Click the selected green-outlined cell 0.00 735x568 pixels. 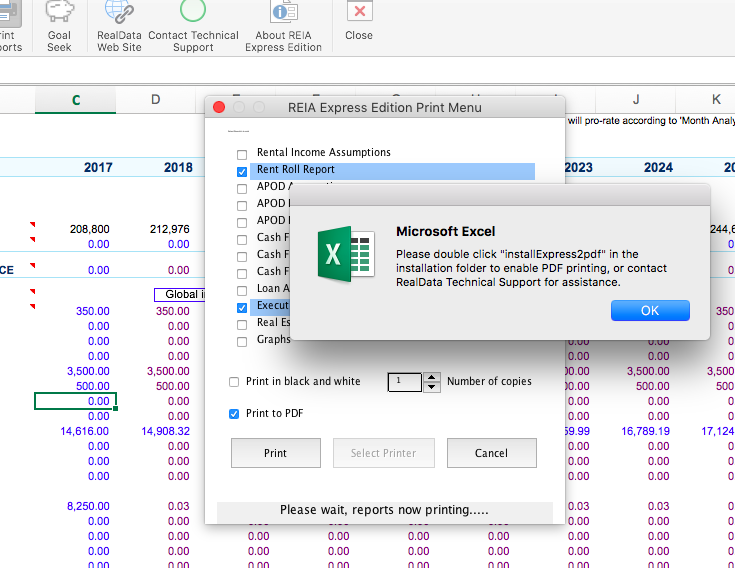(x=75, y=401)
